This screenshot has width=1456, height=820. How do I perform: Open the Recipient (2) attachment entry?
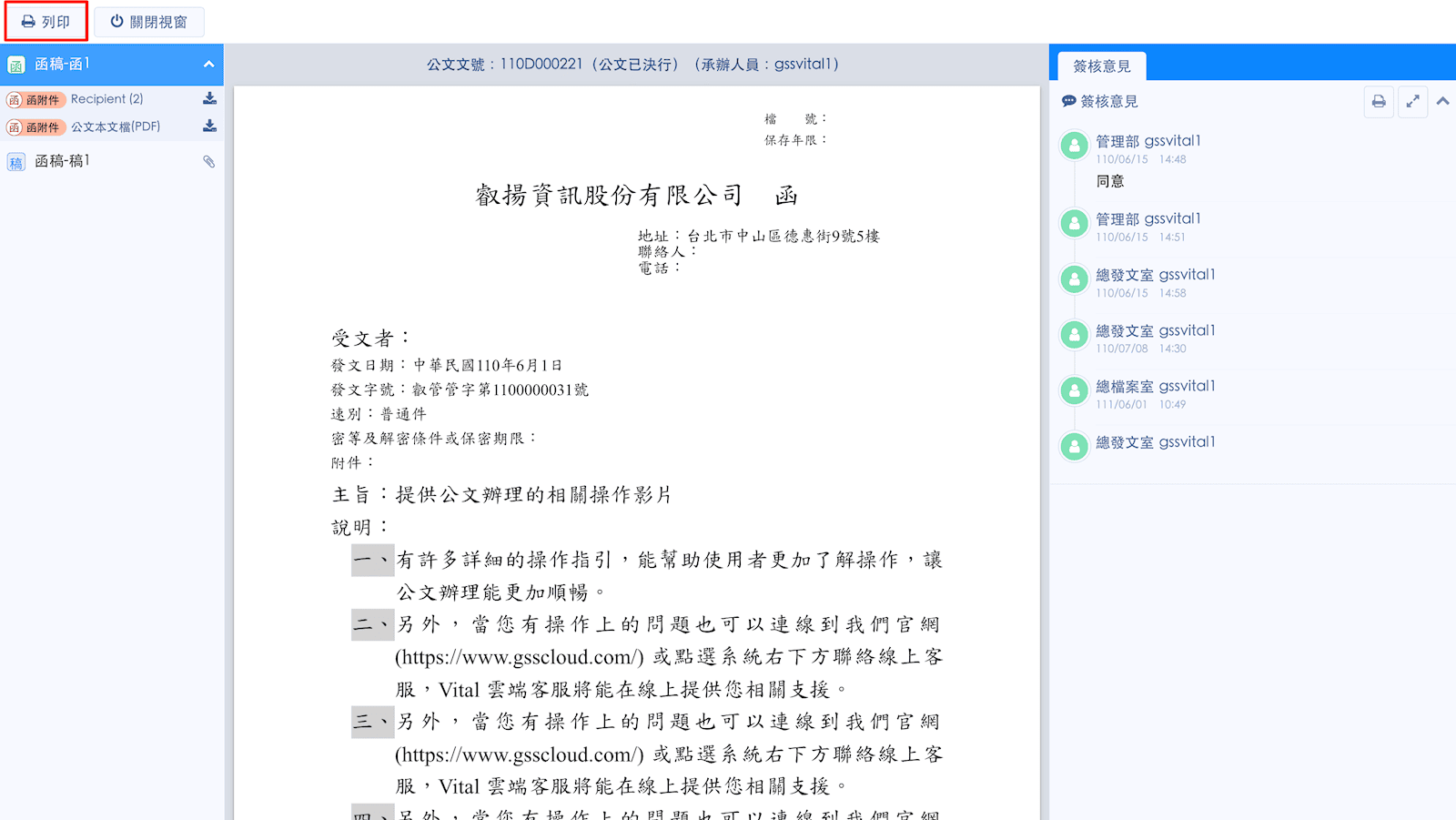[106, 99]
